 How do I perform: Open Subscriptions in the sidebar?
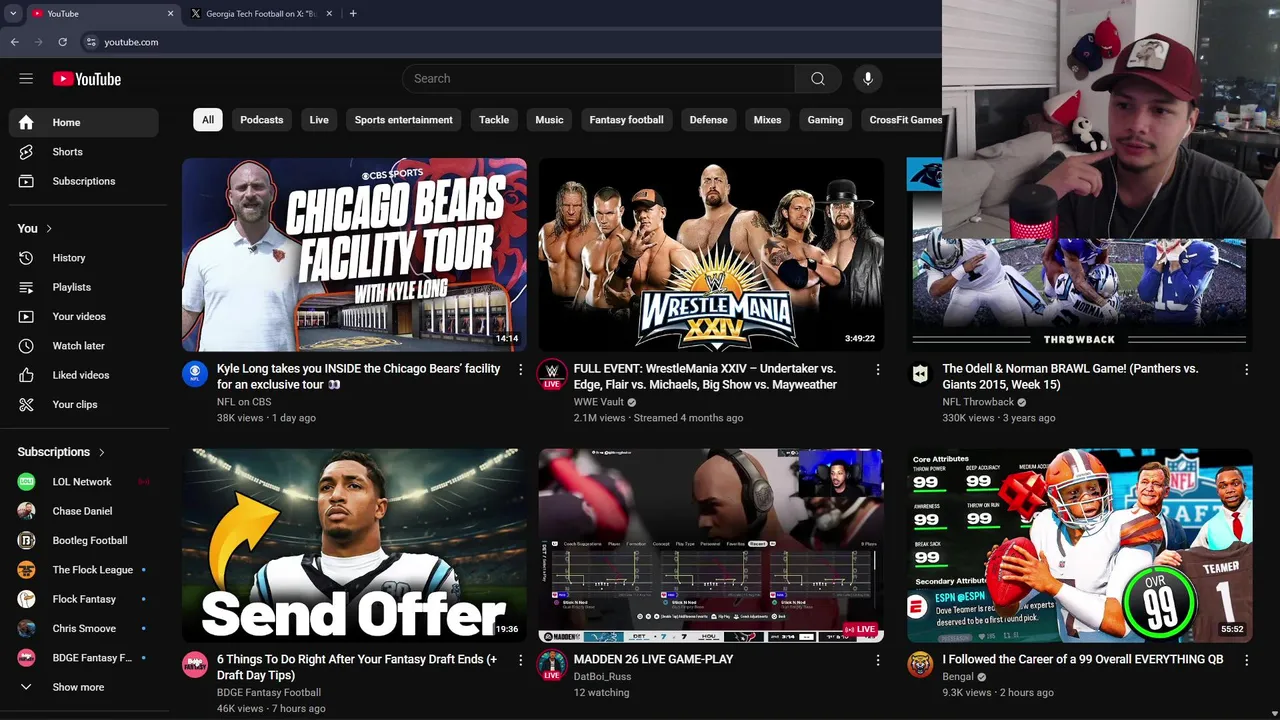pyautogui.click(x=84, y=181)
